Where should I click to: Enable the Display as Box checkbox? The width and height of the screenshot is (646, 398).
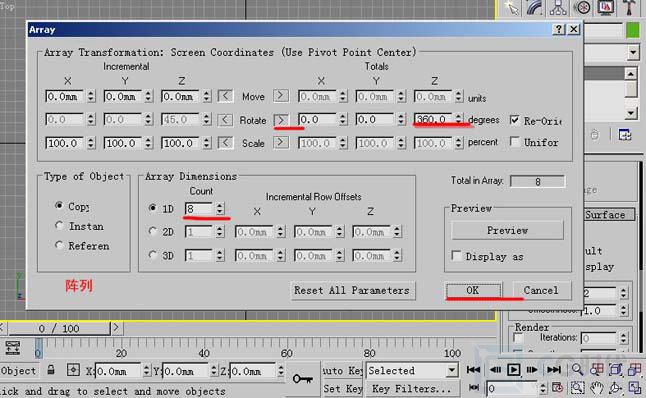tap(456, 256)
